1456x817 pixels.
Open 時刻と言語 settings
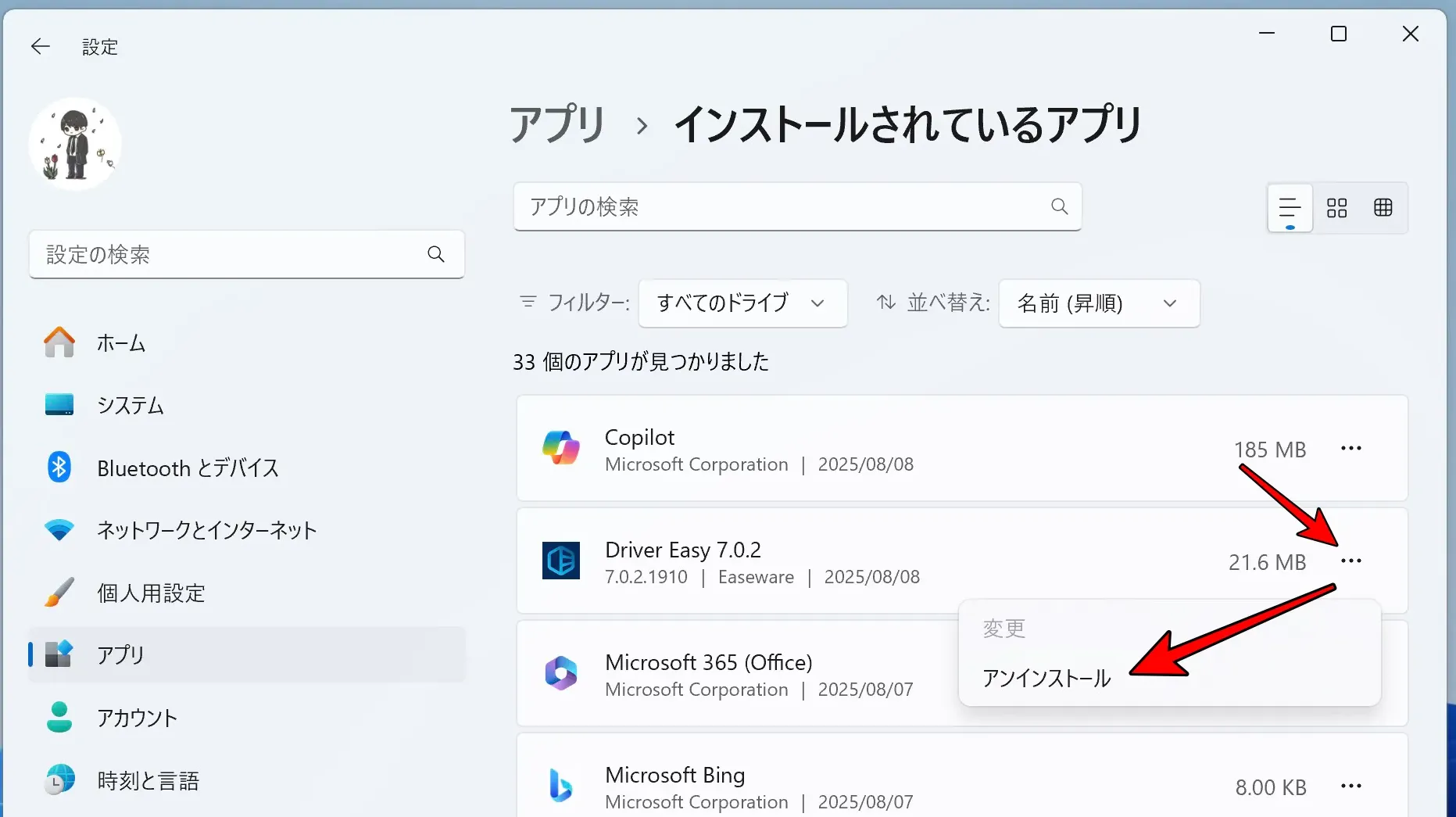point(247,780)
